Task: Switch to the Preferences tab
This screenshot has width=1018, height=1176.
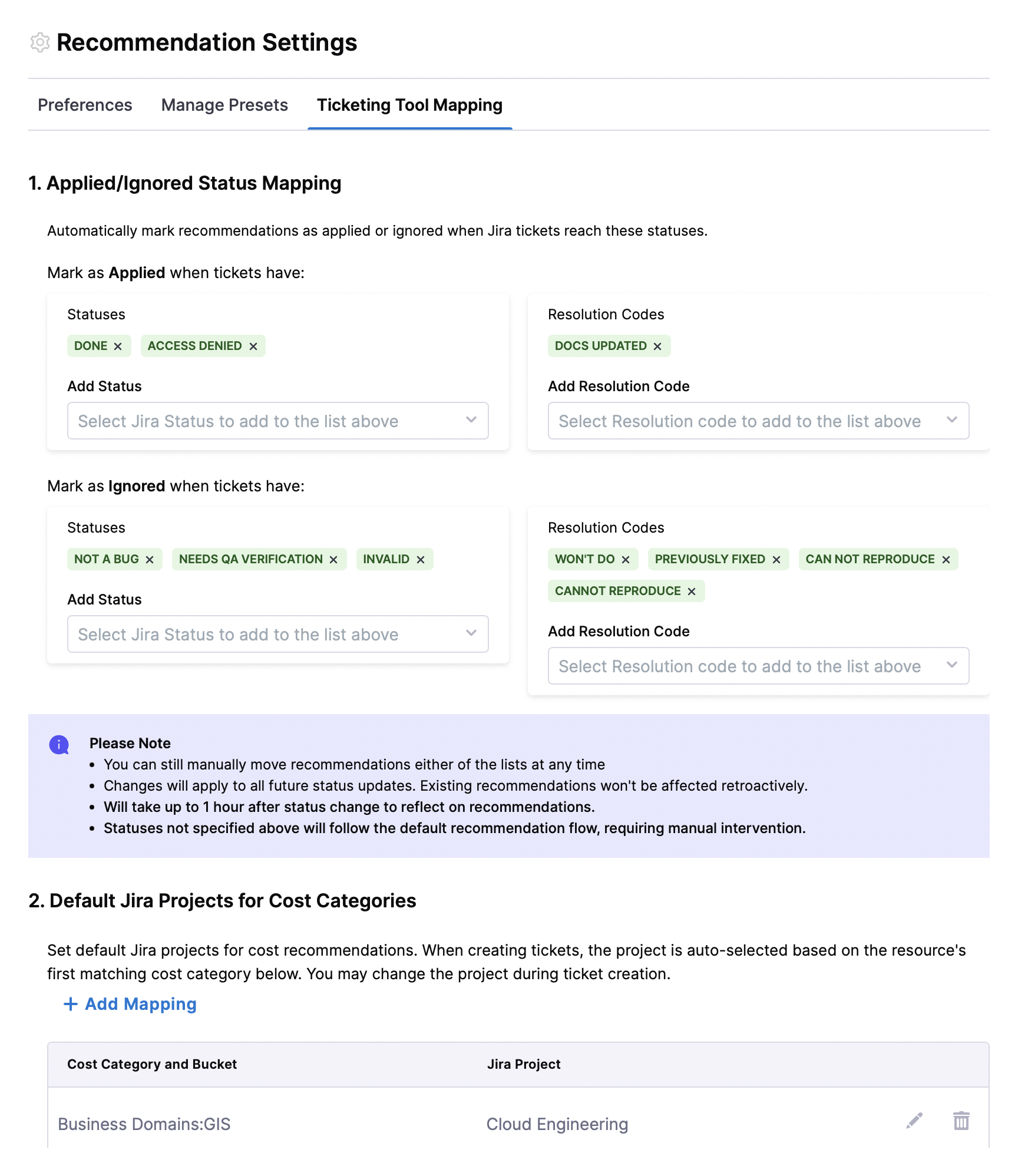Action: (85, 105)
